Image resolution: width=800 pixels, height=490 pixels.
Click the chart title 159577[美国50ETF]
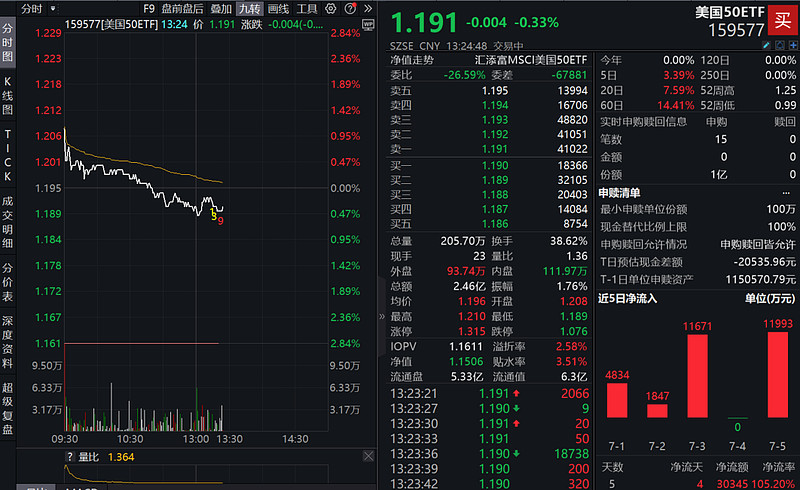tap(111, 24)
